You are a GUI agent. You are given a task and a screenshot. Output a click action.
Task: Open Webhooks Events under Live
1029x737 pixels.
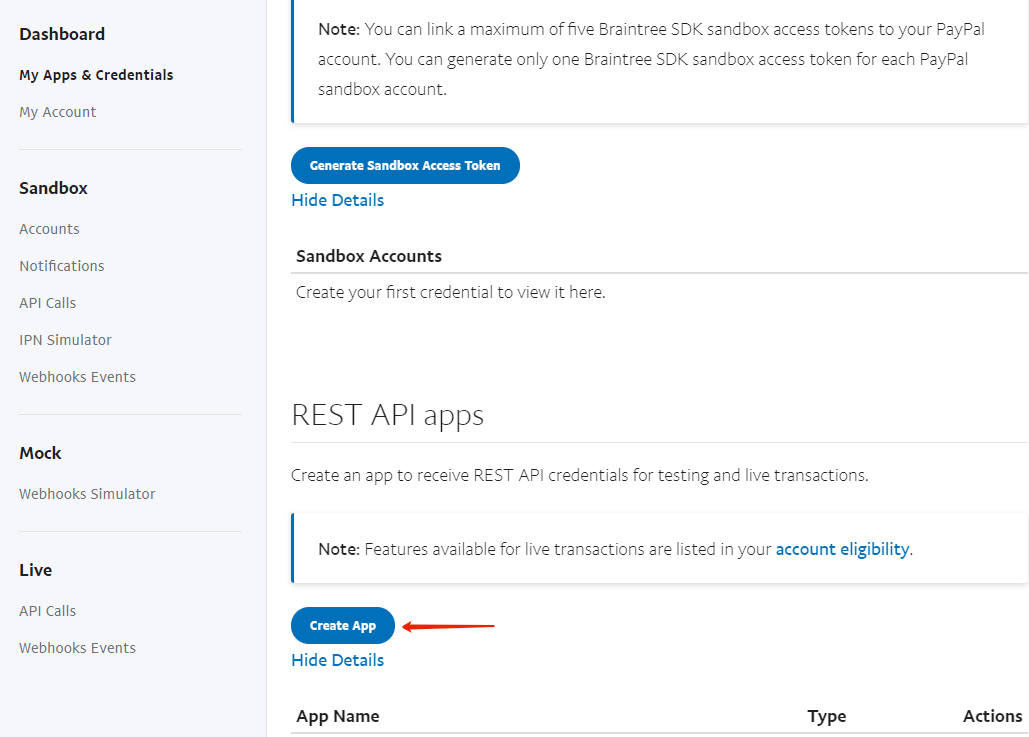[x=77, y=648]
